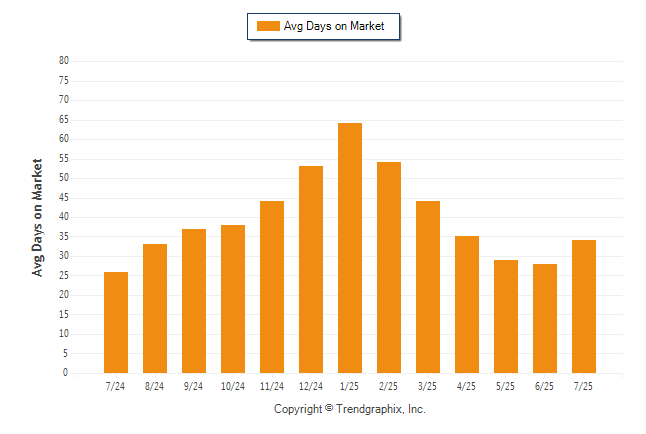This screenshot has height=434, width=646.
Task: Click the 3/25 bar
Action: [x=428, y=287]
